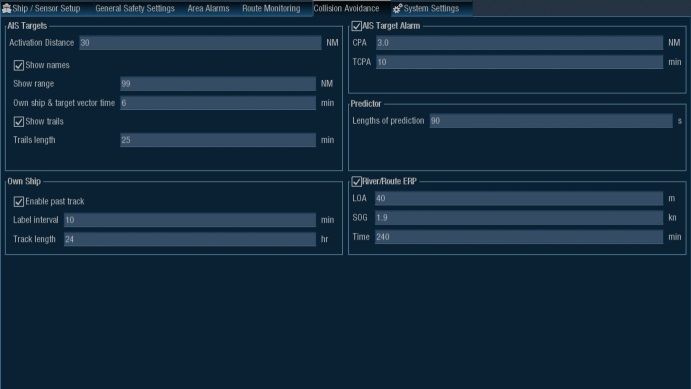Click the Predictor group title
Screen dimensions: 691x389
pyautogui.click(x=366, y=104)
